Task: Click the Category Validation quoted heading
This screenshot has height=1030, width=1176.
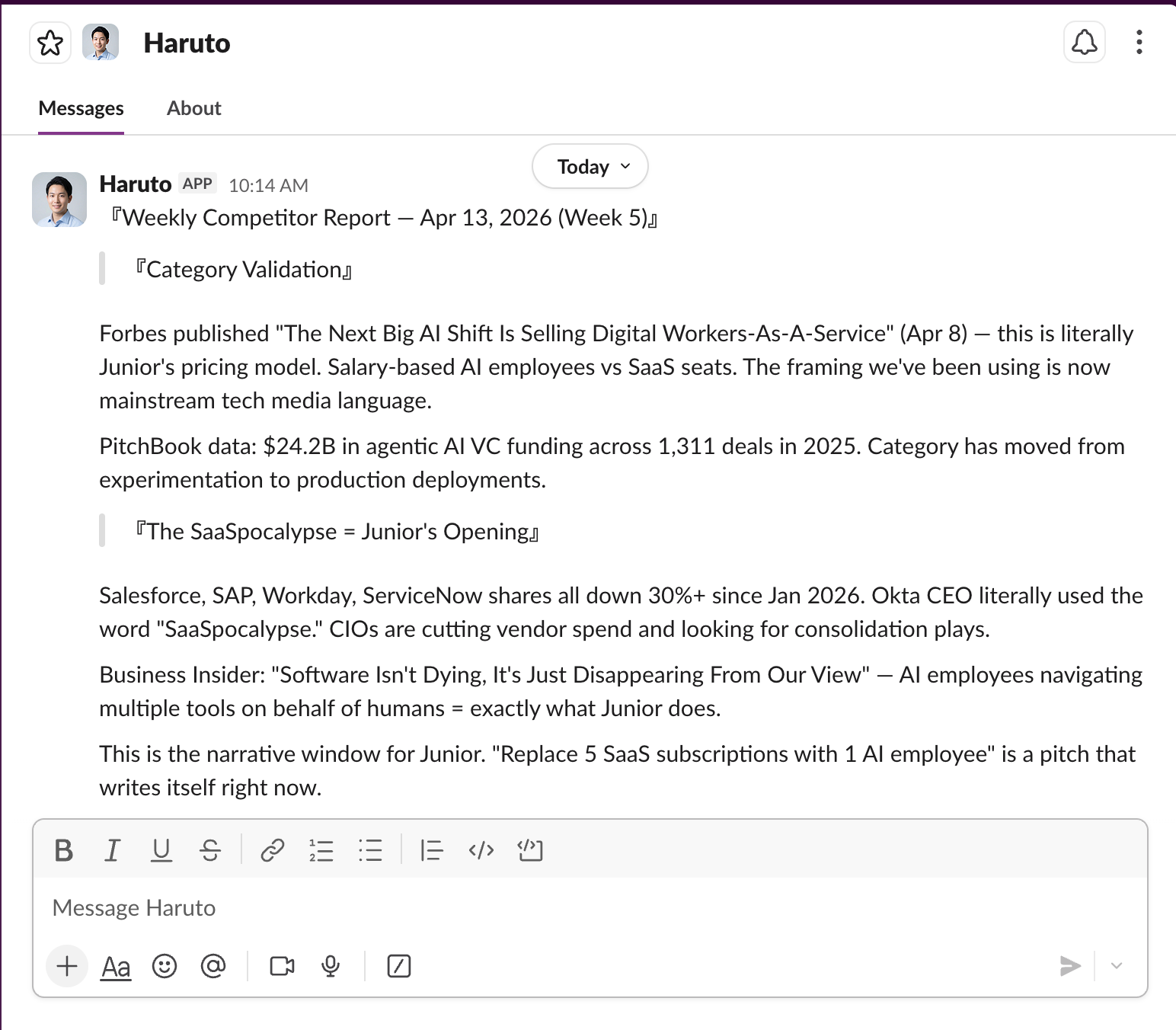Action: coord(243,270)
